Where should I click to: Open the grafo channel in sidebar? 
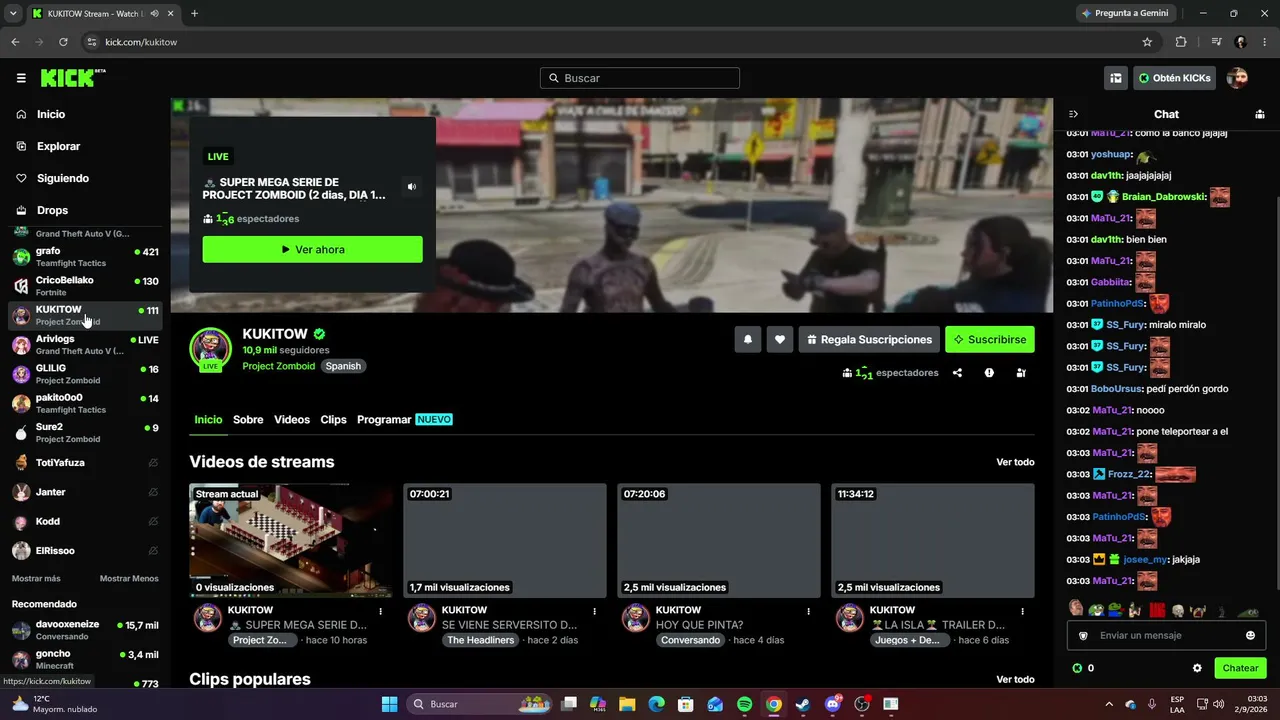coord(85,257)
